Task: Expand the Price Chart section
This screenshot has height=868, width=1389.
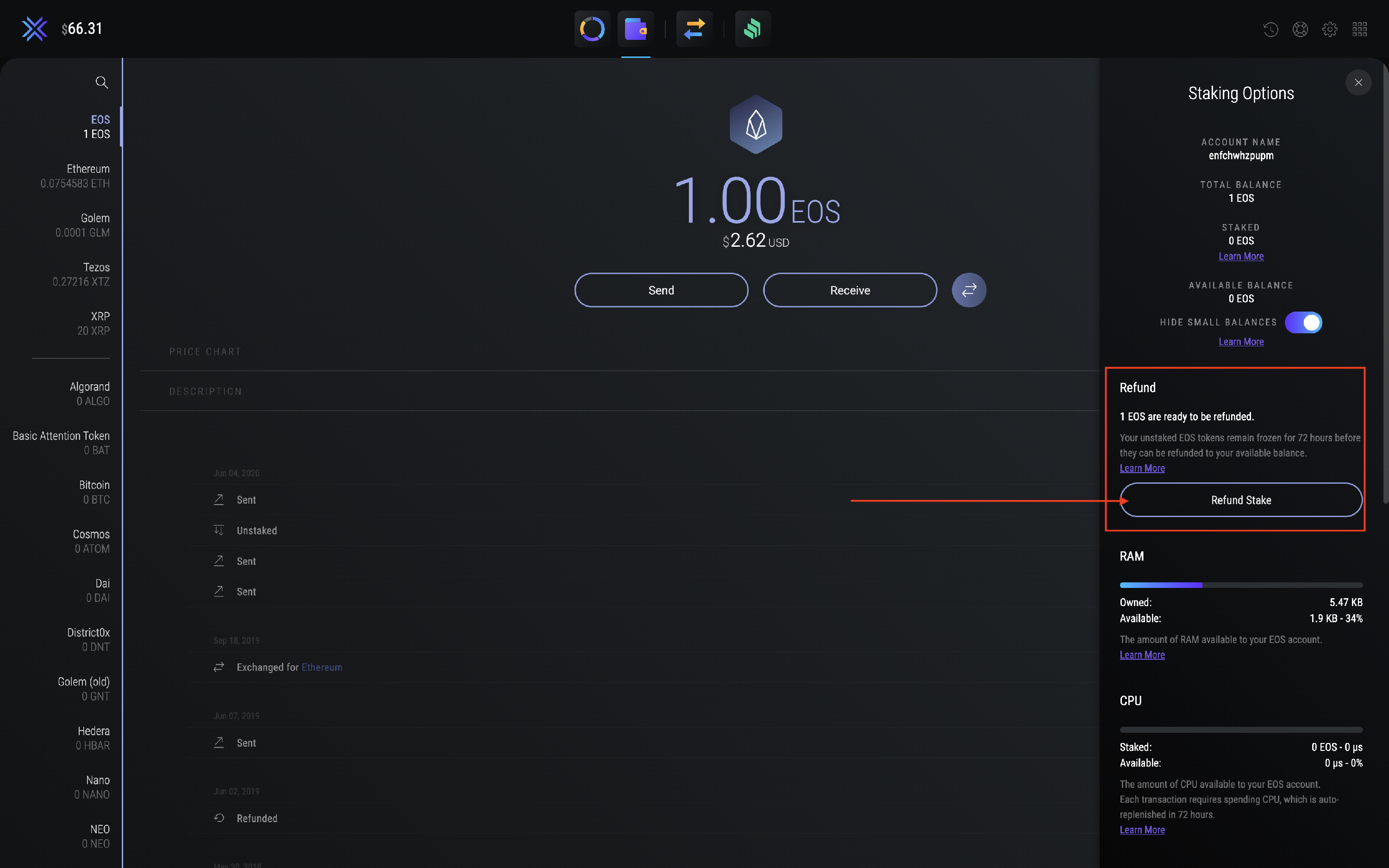Action: [205, 351]
